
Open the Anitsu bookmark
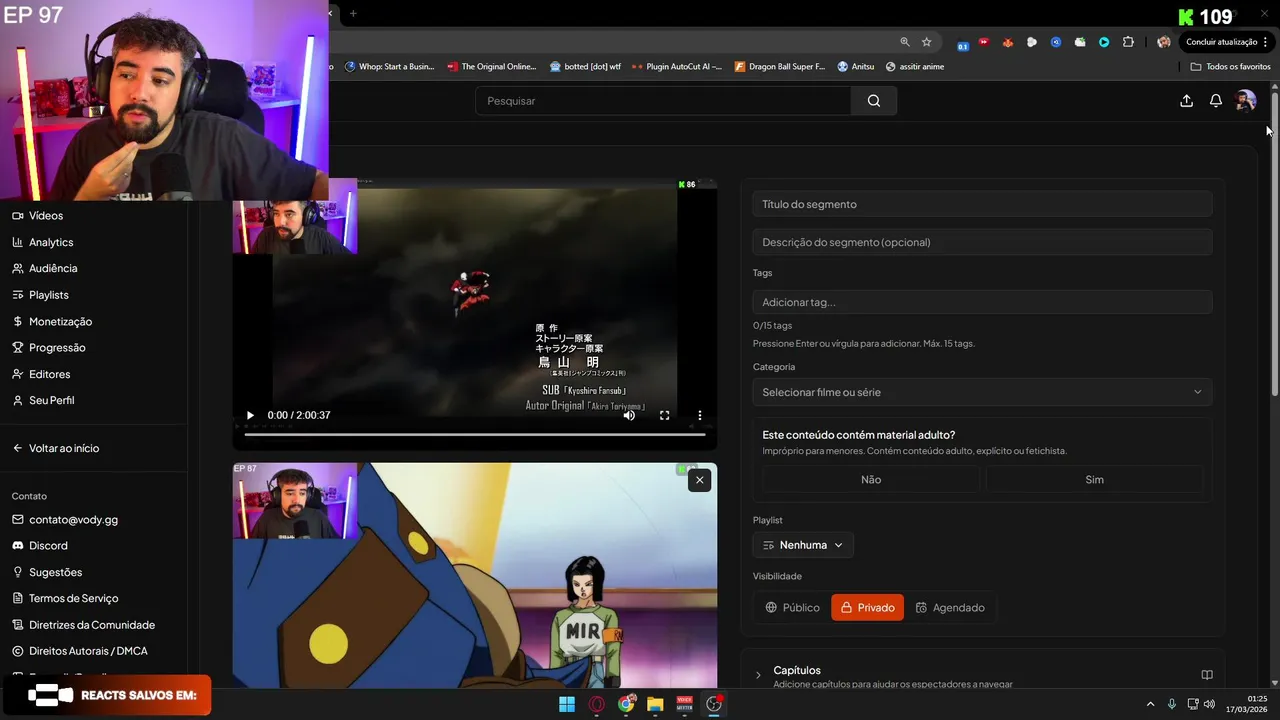pyautogui.click(x=856, y=67)
